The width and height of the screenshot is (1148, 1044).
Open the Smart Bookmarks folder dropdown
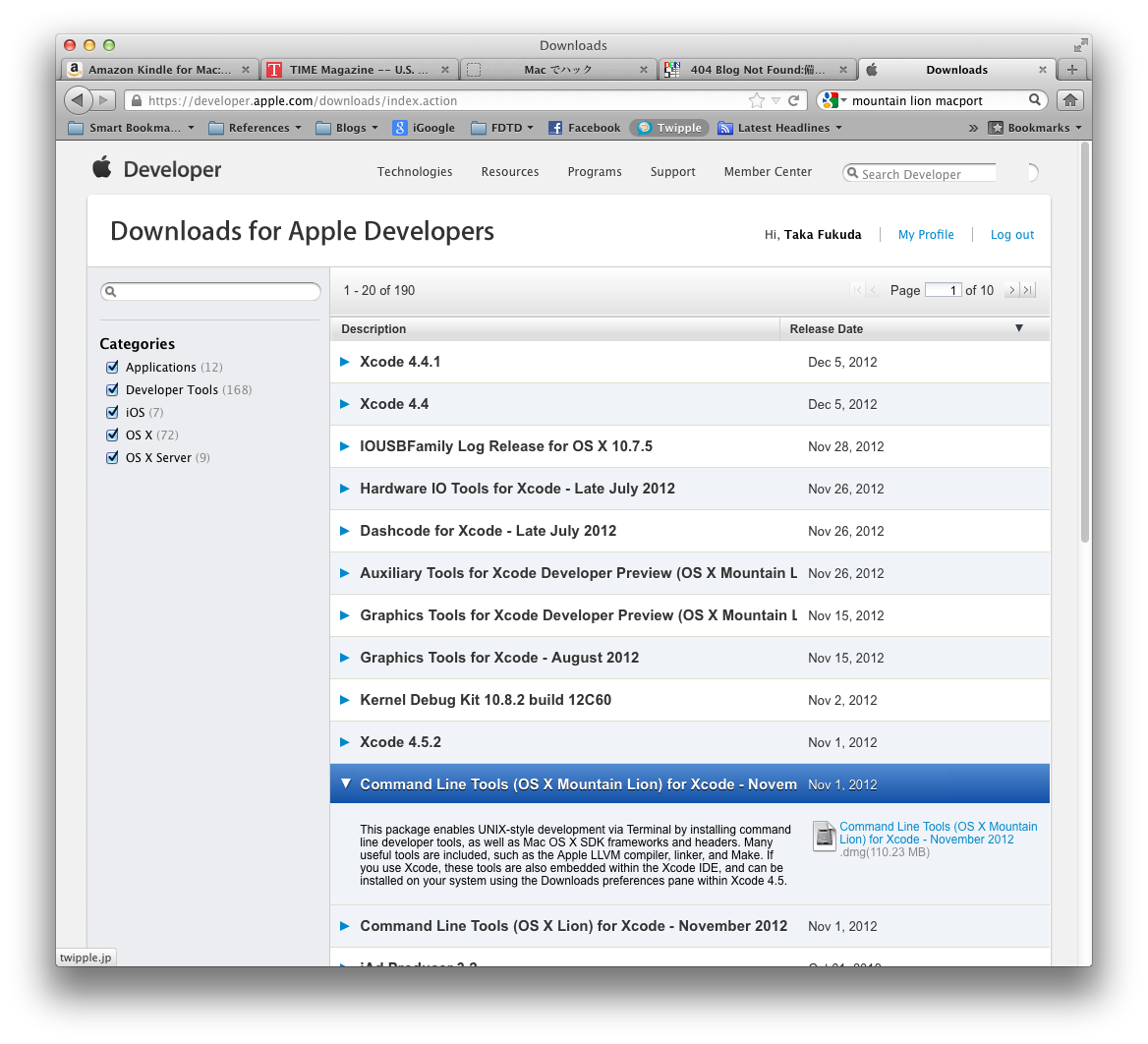131,128
